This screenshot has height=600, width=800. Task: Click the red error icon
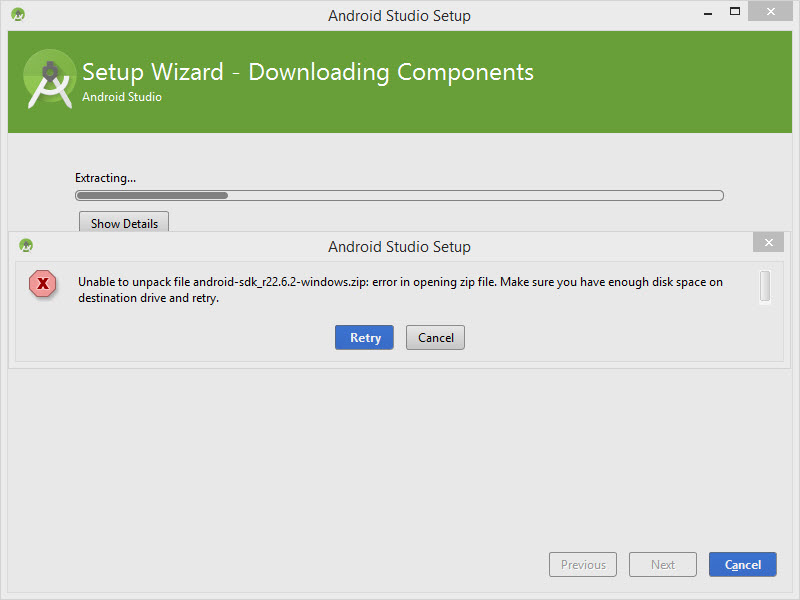43,284
